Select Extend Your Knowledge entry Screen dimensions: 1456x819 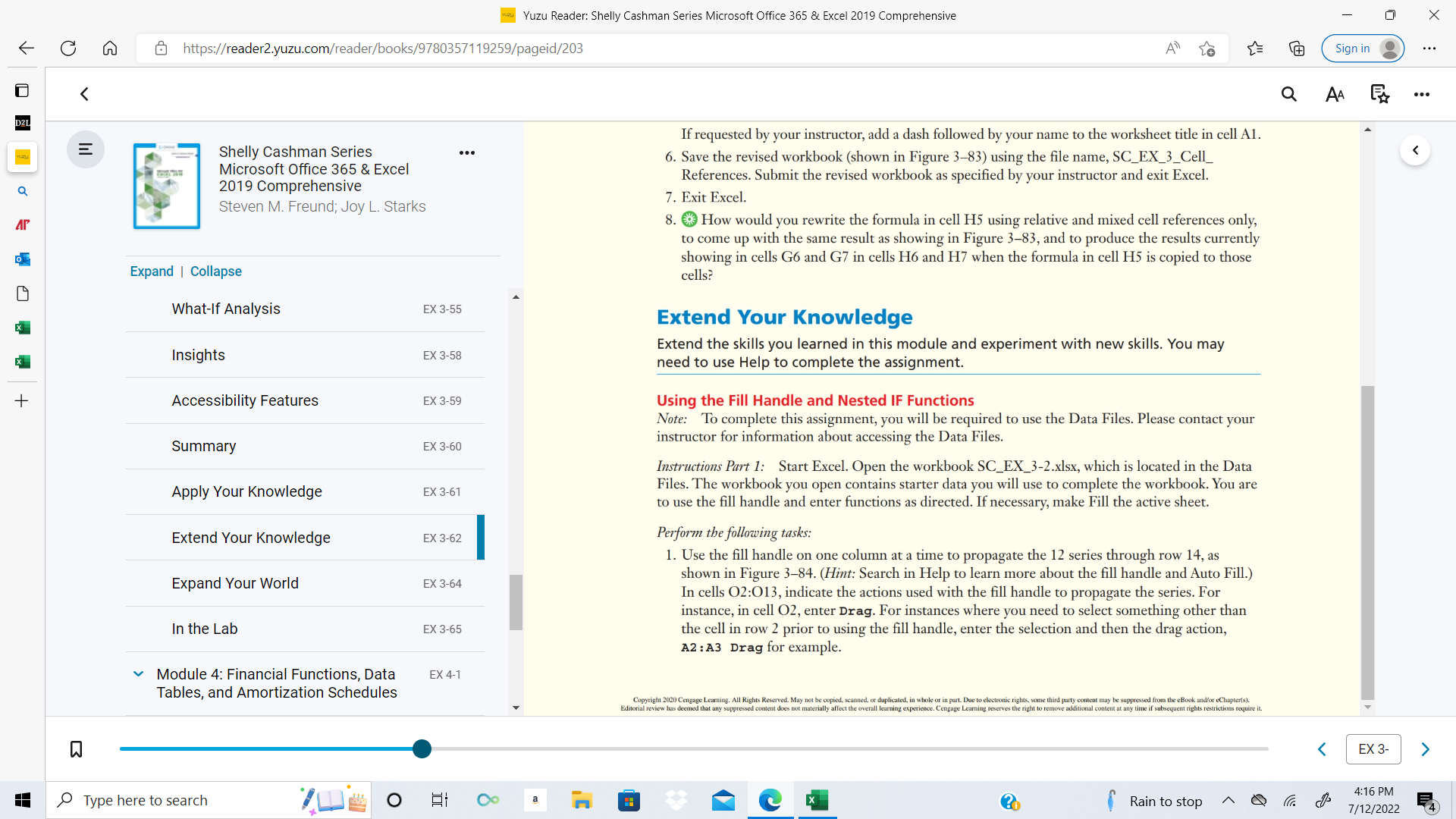(x=305, y=538)
